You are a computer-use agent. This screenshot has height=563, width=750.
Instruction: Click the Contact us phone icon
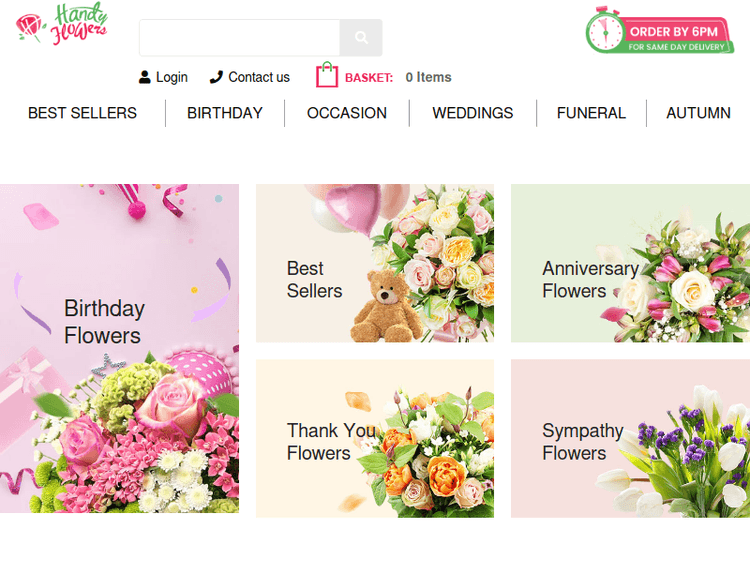pyautogui.click(x=216, y=77)
